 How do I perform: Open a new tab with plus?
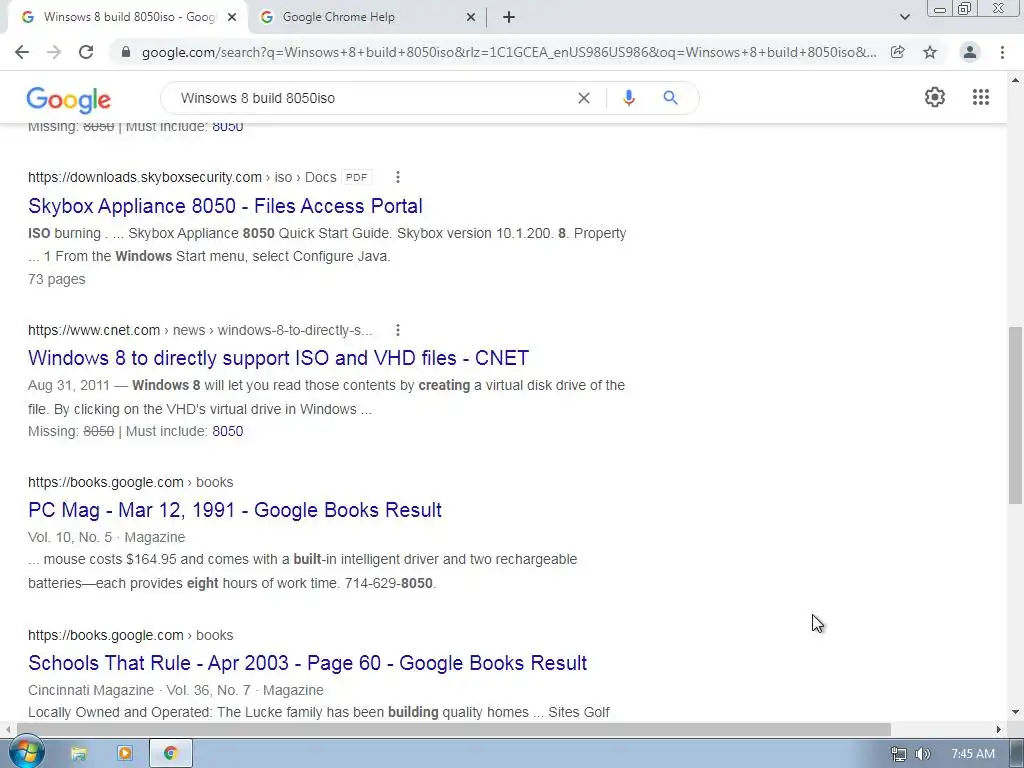[x=509, y=17]
